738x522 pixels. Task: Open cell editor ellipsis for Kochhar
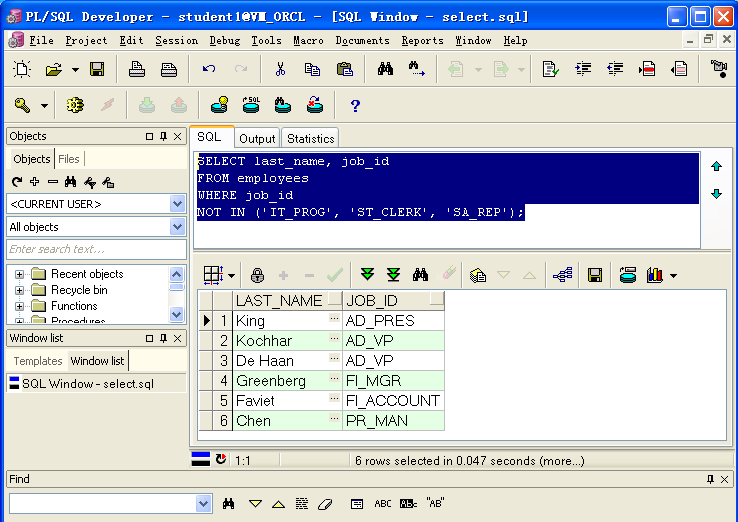tap(334, 338)
